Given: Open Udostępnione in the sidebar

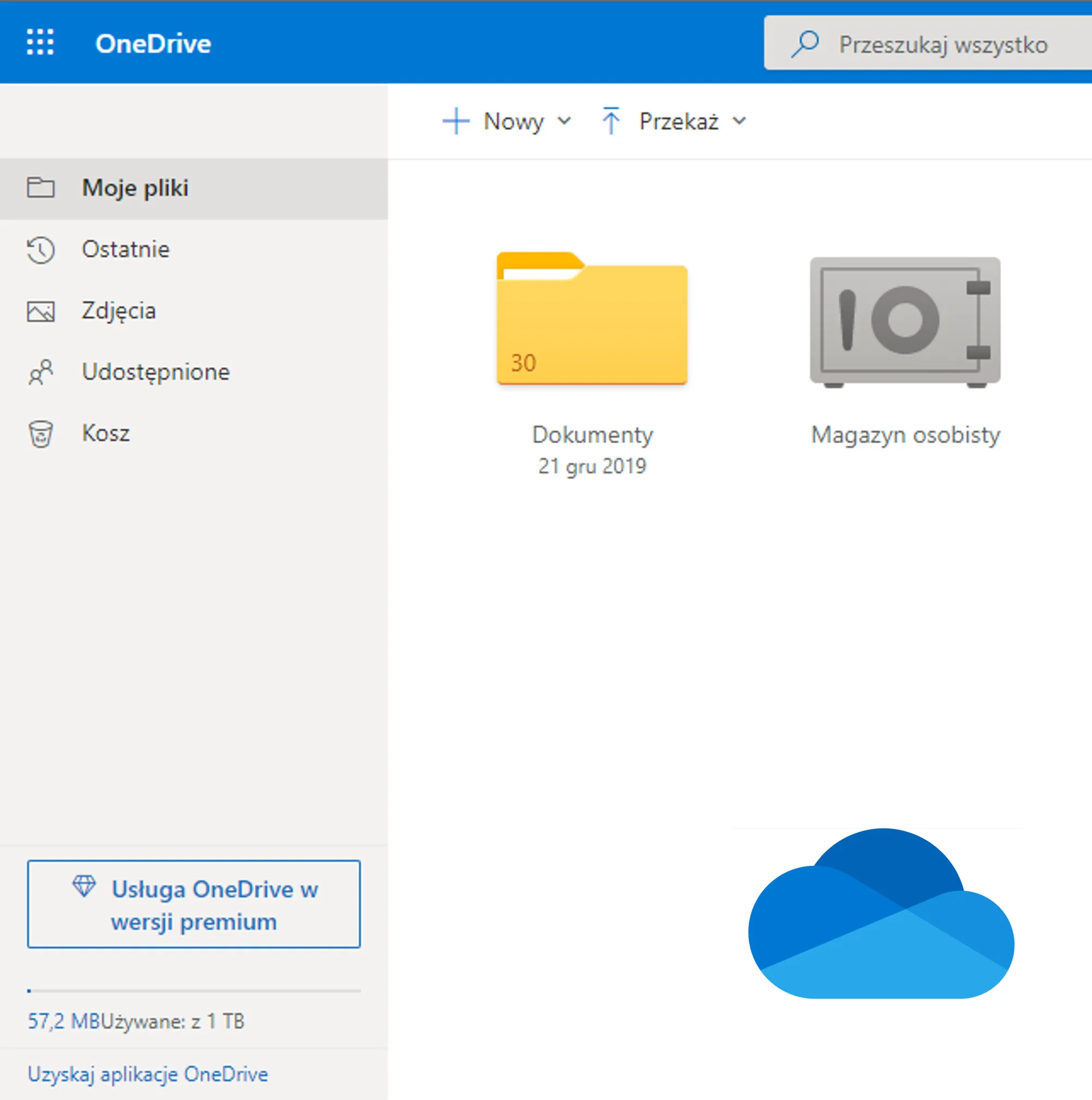Looking at the screenshot, I should click(x=155, y=372).
